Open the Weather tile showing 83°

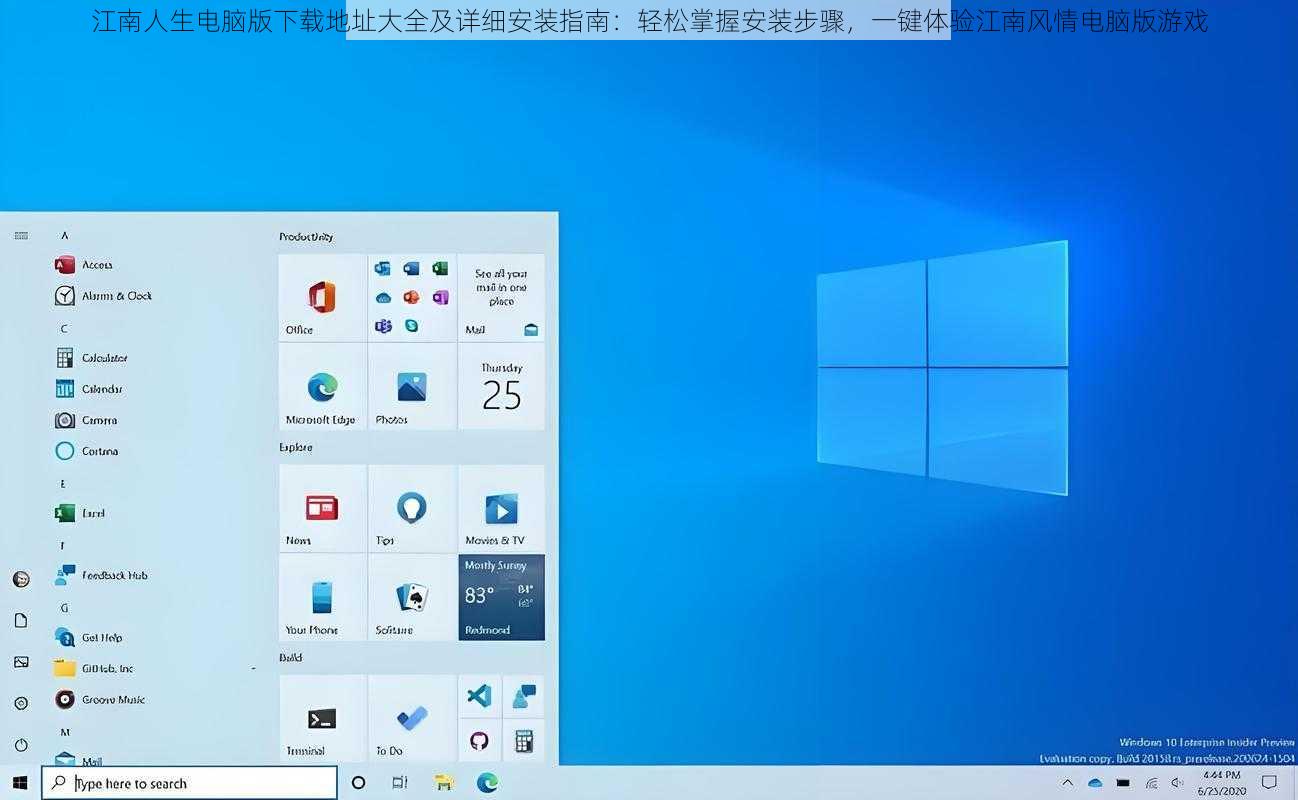pos(501,598)
